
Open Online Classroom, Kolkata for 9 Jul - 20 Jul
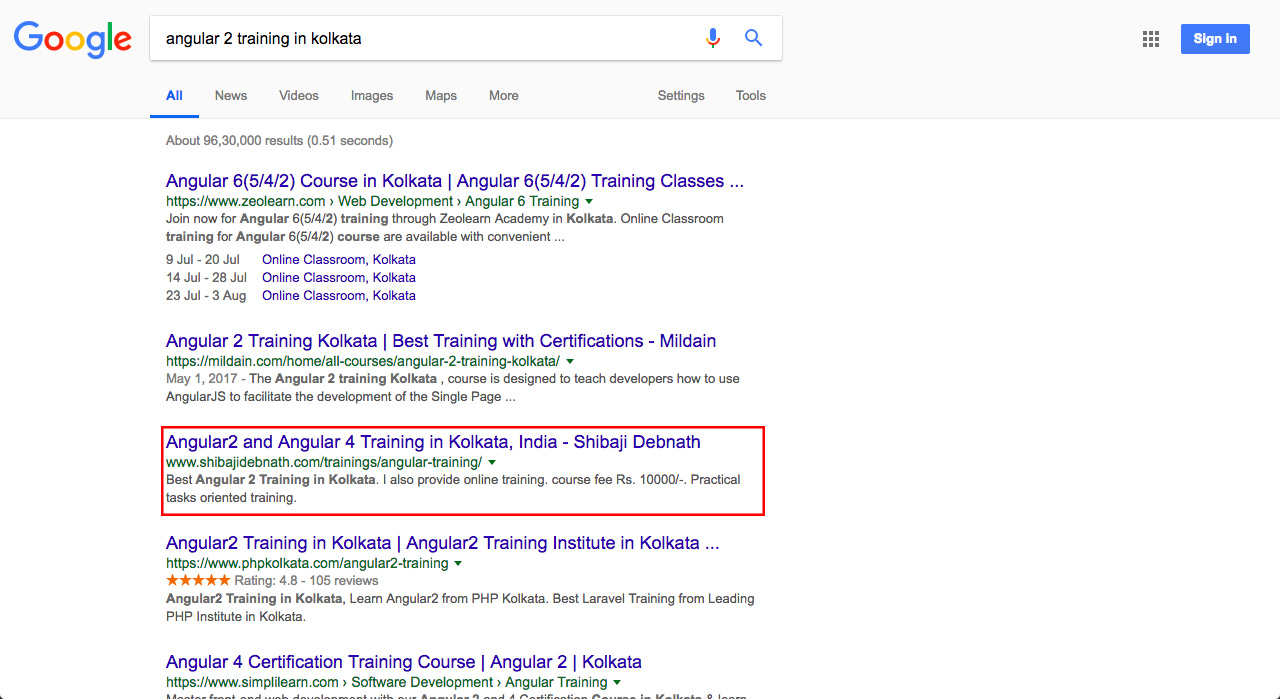coord(339,259)
